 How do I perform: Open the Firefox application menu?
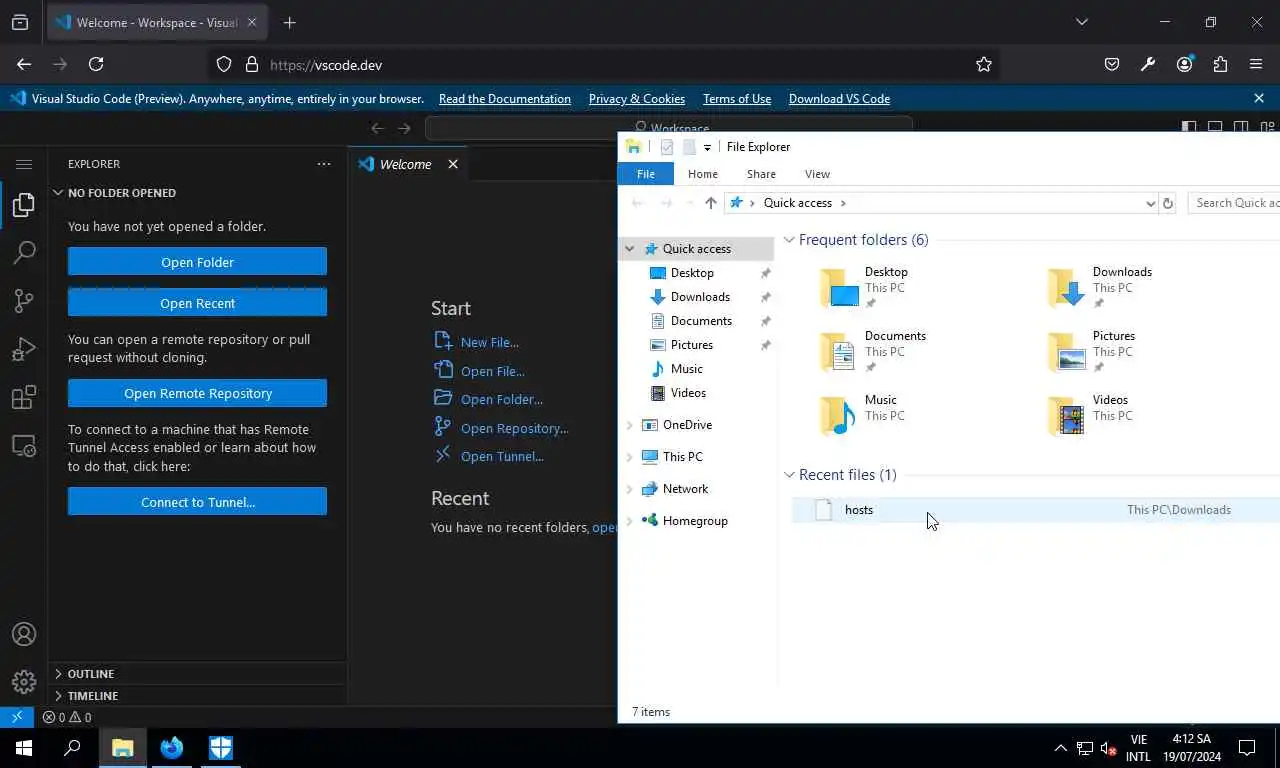pos(1256,64)
